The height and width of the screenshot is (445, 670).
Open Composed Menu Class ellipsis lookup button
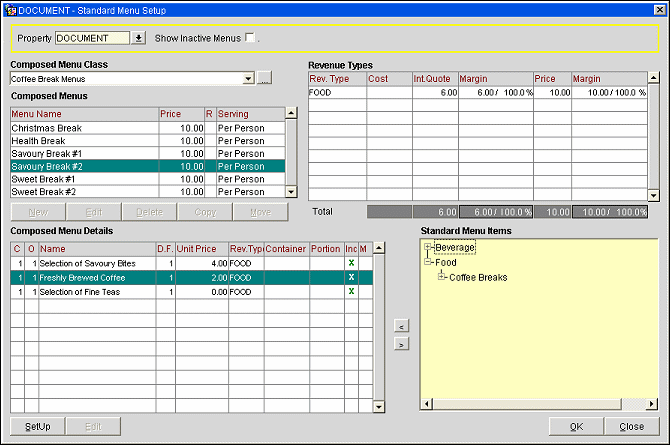tap(264, 78)
